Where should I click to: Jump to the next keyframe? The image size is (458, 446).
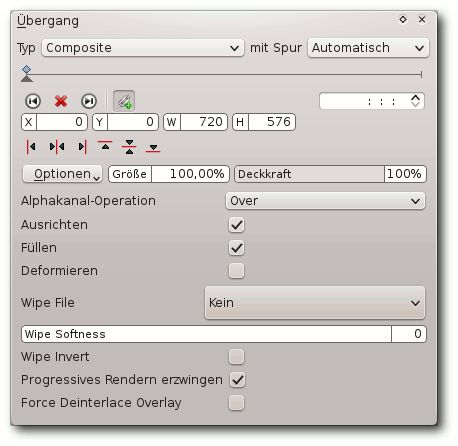coord(89,101)
